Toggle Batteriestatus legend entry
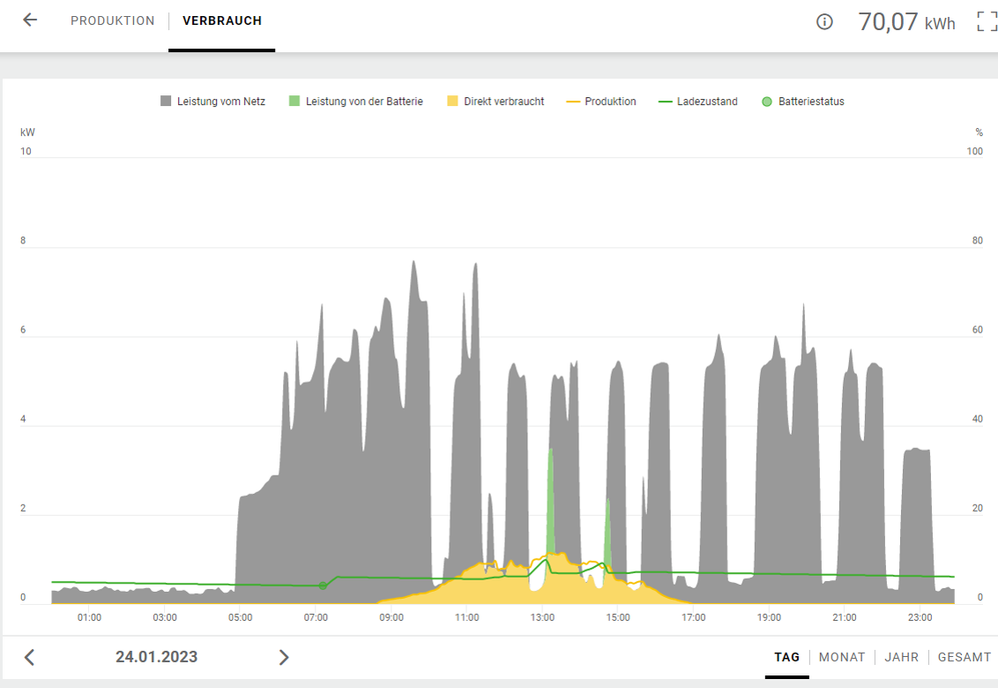The height and width of the screenshot is (688, 998). [803, 101]
